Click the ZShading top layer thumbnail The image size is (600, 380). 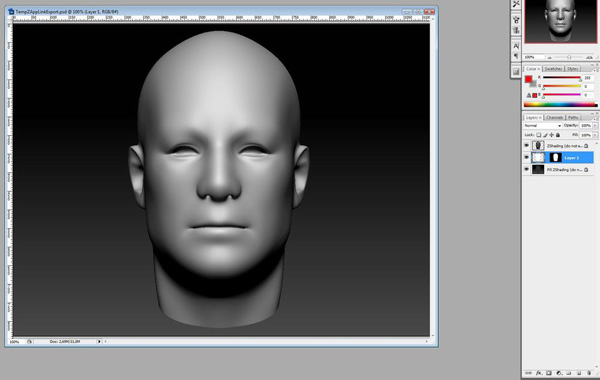538,145
